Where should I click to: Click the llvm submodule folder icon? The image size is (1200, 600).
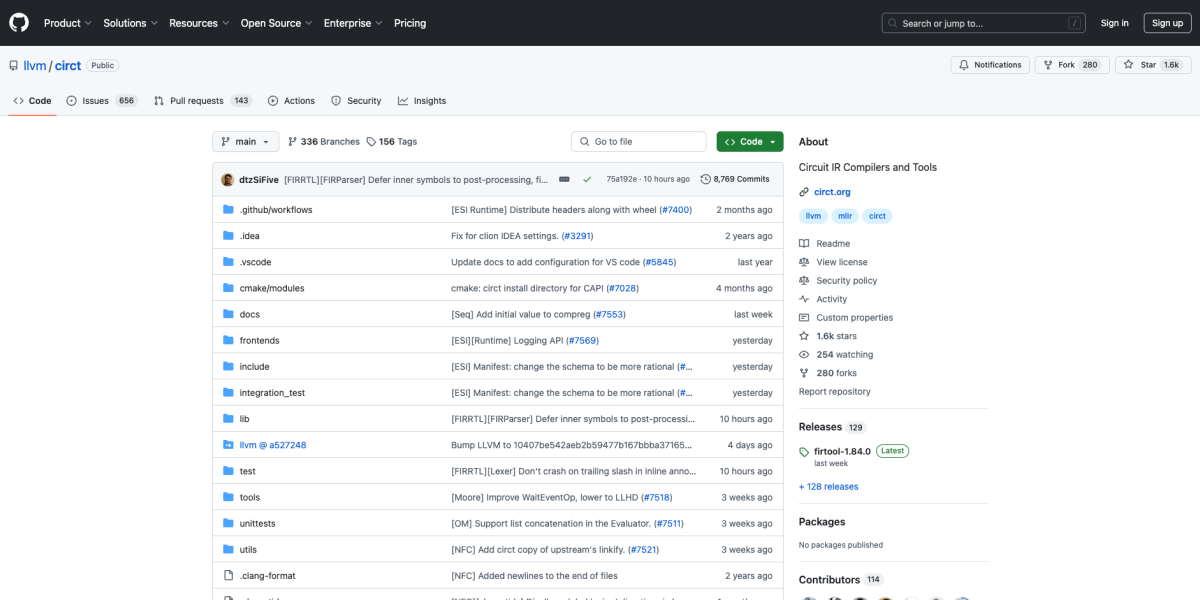point(228,445)
